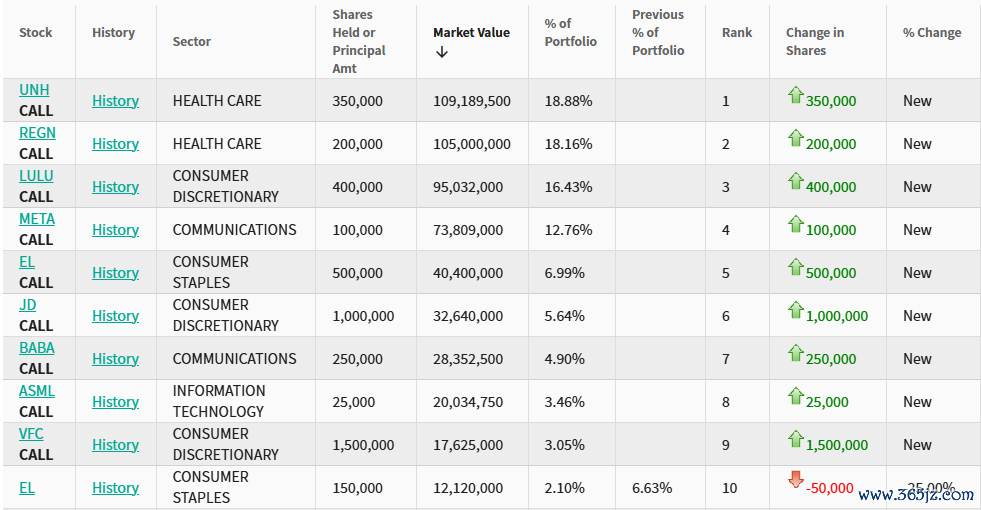This screenshot has height=510, width=981.
Task: Open the META stock link
Action: click(37, 219)
